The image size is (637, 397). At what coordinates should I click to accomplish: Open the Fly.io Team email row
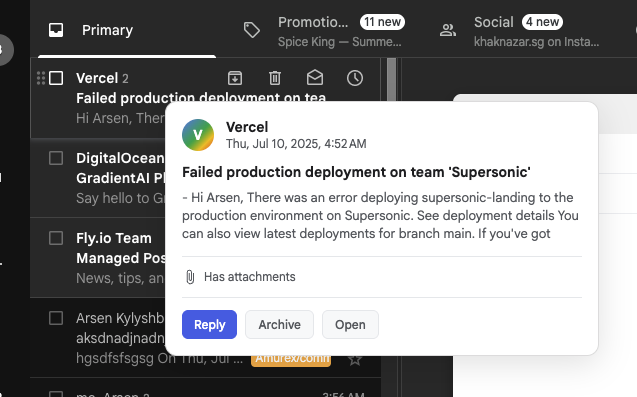(98, 258)
